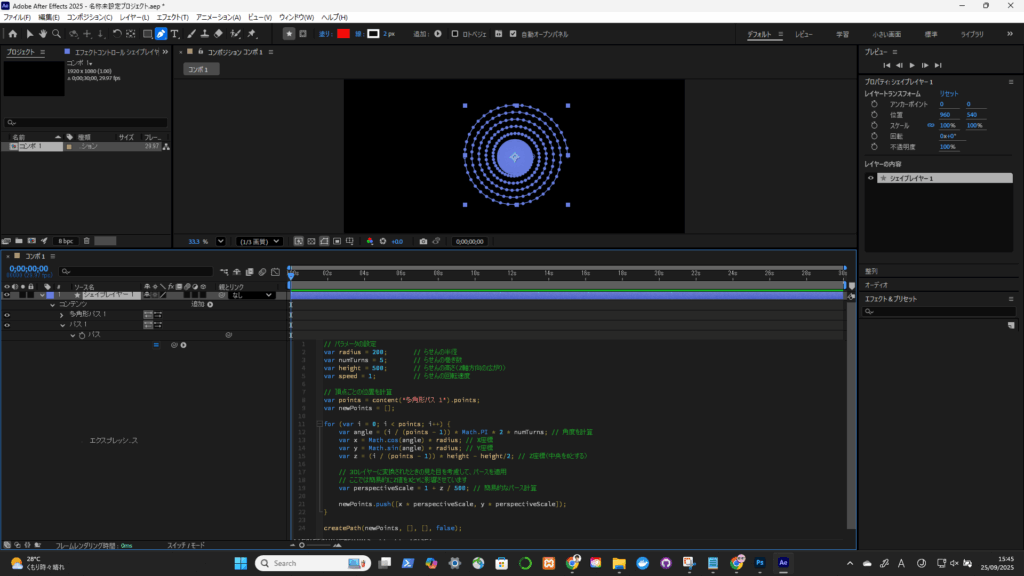Select the Type text tool

coord(175,34)
